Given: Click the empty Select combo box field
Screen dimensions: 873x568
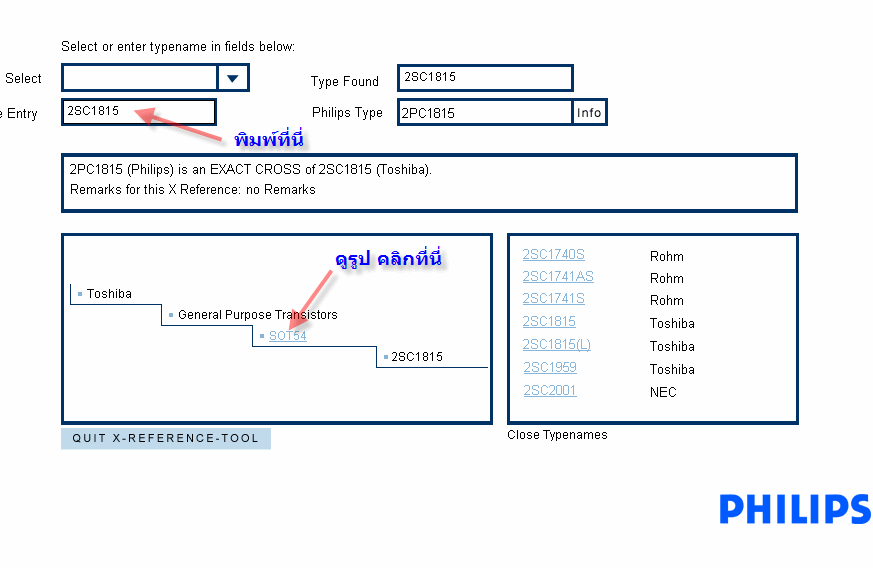Looking at the screenshot, I should click(140, 78).
